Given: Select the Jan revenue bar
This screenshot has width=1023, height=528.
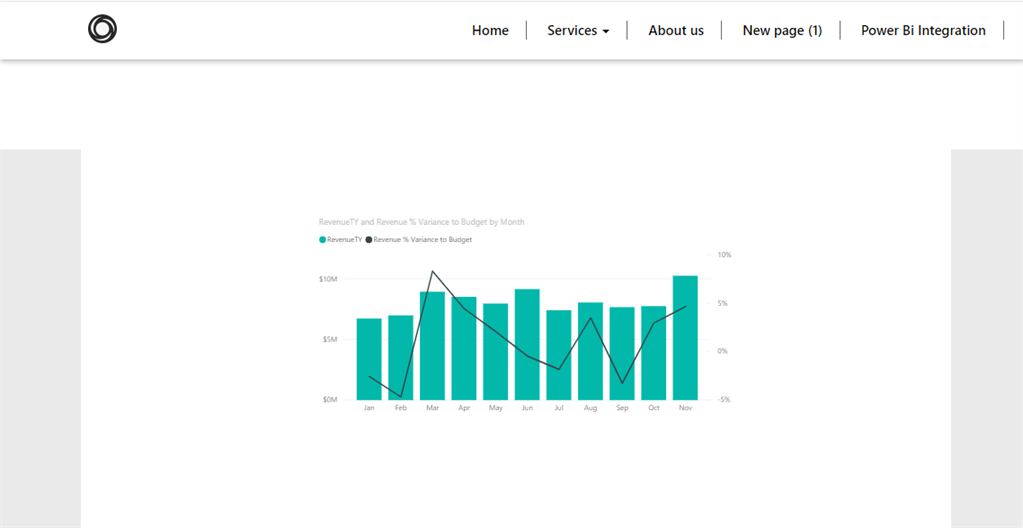Looking at the screenshot, I should pos(369,359).
